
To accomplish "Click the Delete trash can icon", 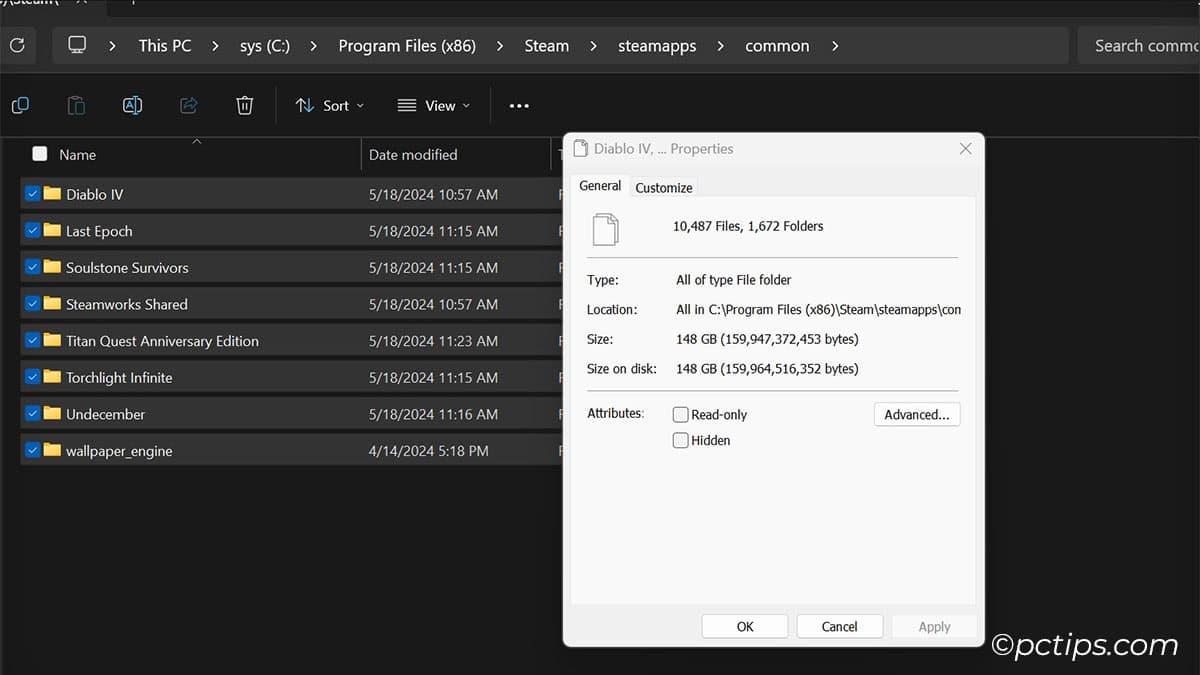I will tap(244, 105).
